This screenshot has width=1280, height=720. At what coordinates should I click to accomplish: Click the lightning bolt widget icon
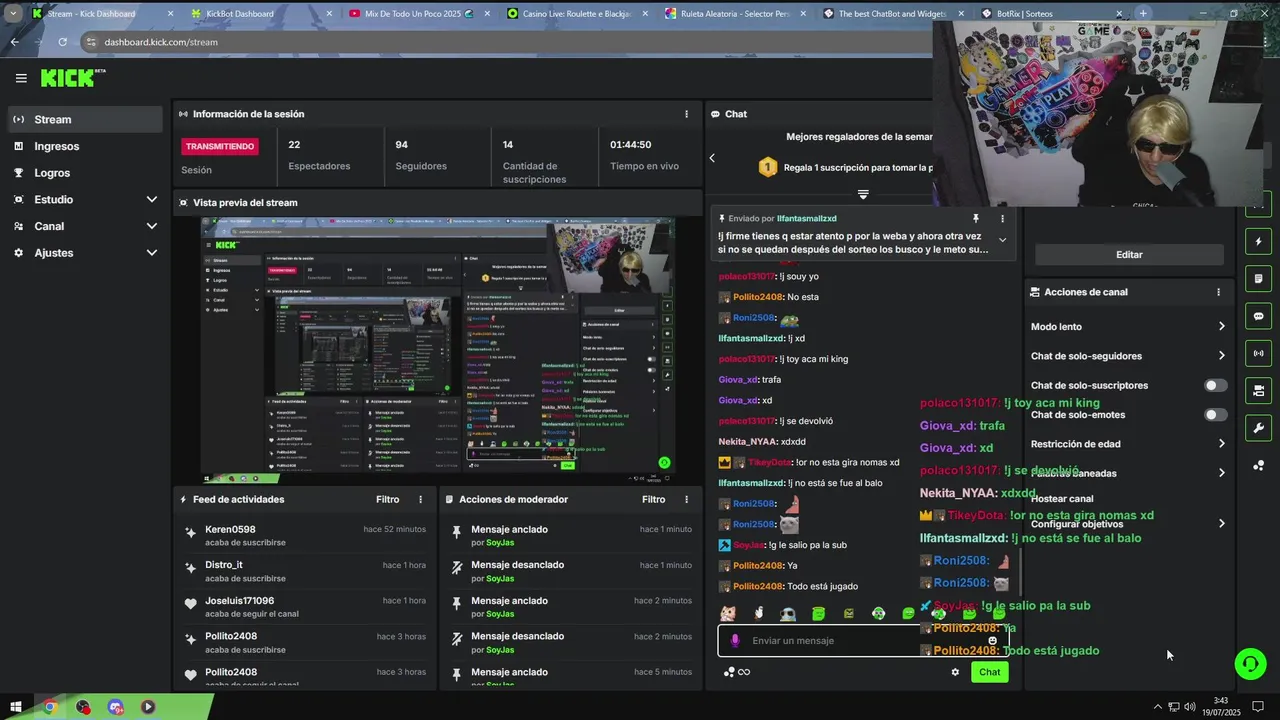pos(1258,241)
